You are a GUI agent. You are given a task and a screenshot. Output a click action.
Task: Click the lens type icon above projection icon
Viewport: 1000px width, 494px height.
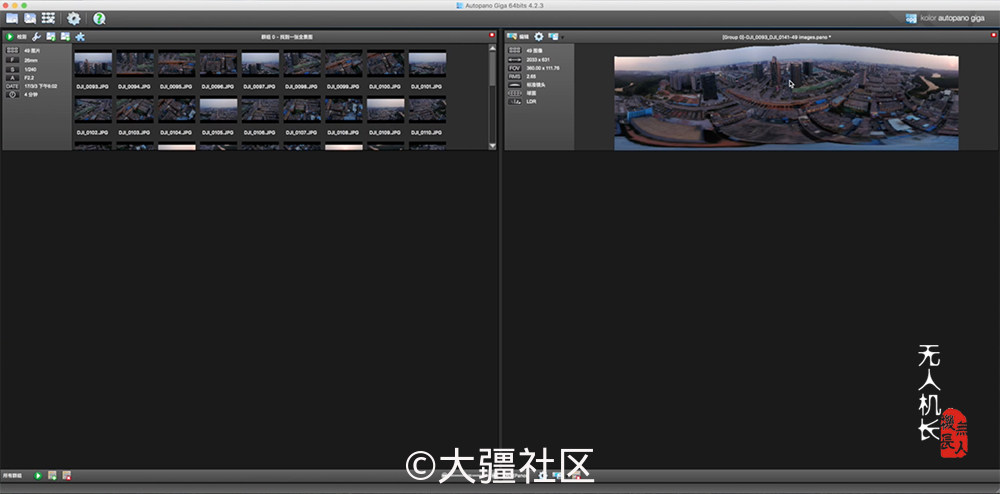[x=514, y=84]
